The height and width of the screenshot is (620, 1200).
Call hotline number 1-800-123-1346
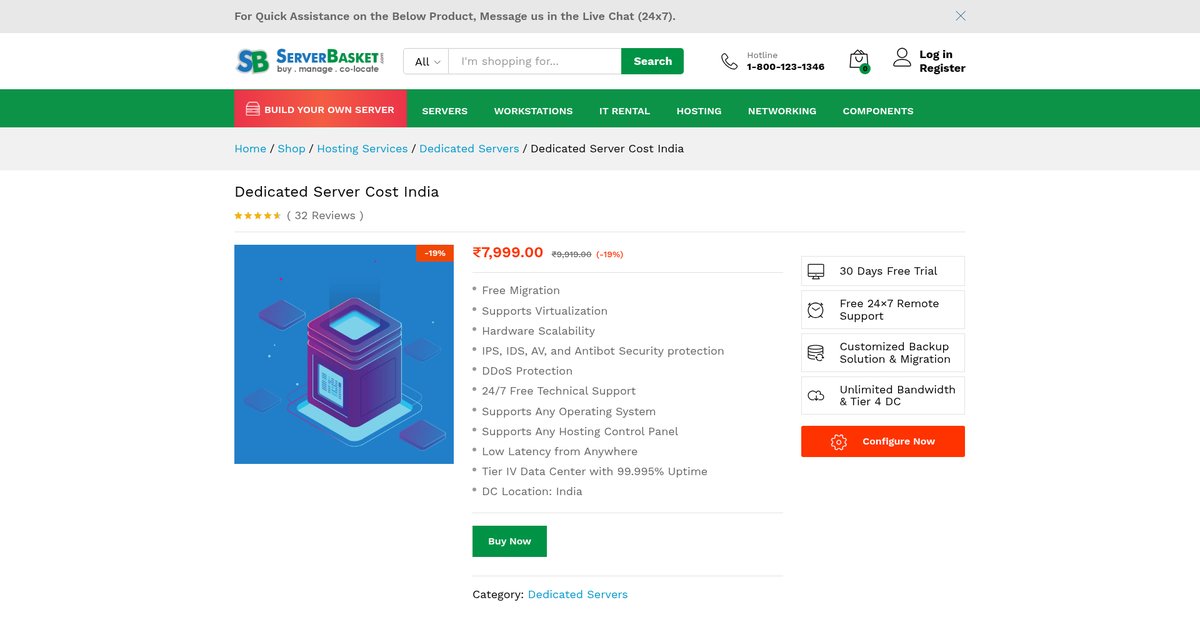pos(786,67)
